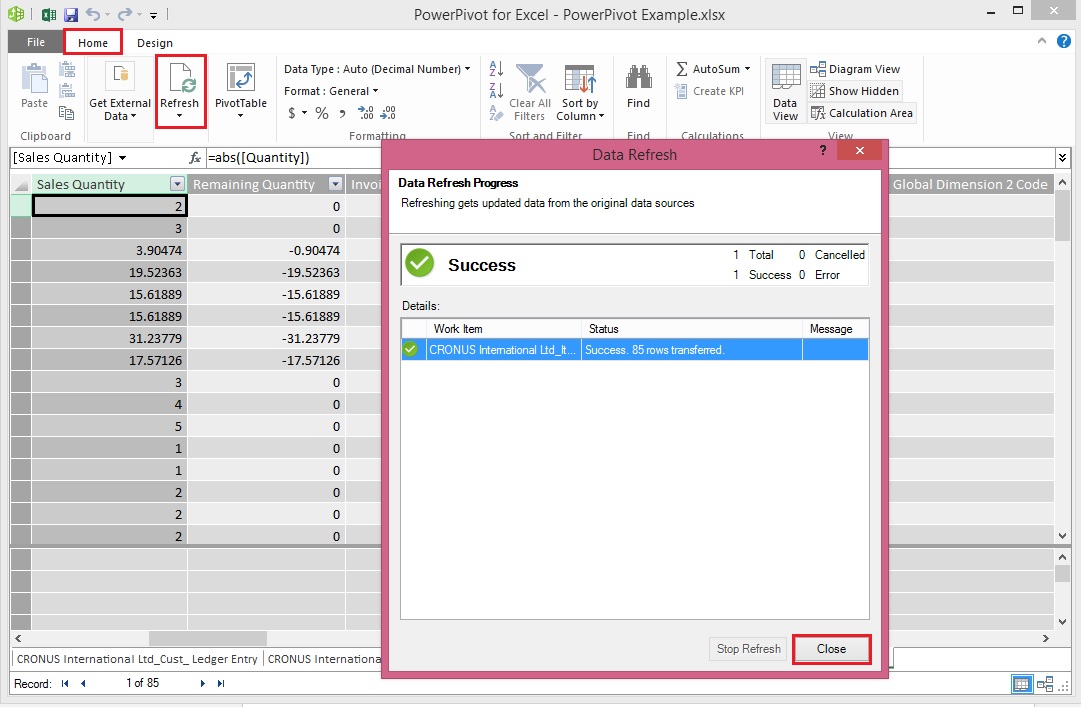1081x707 pixels.
Task: Close the Data Refresh dialog
Action: [x=832, y=649]
